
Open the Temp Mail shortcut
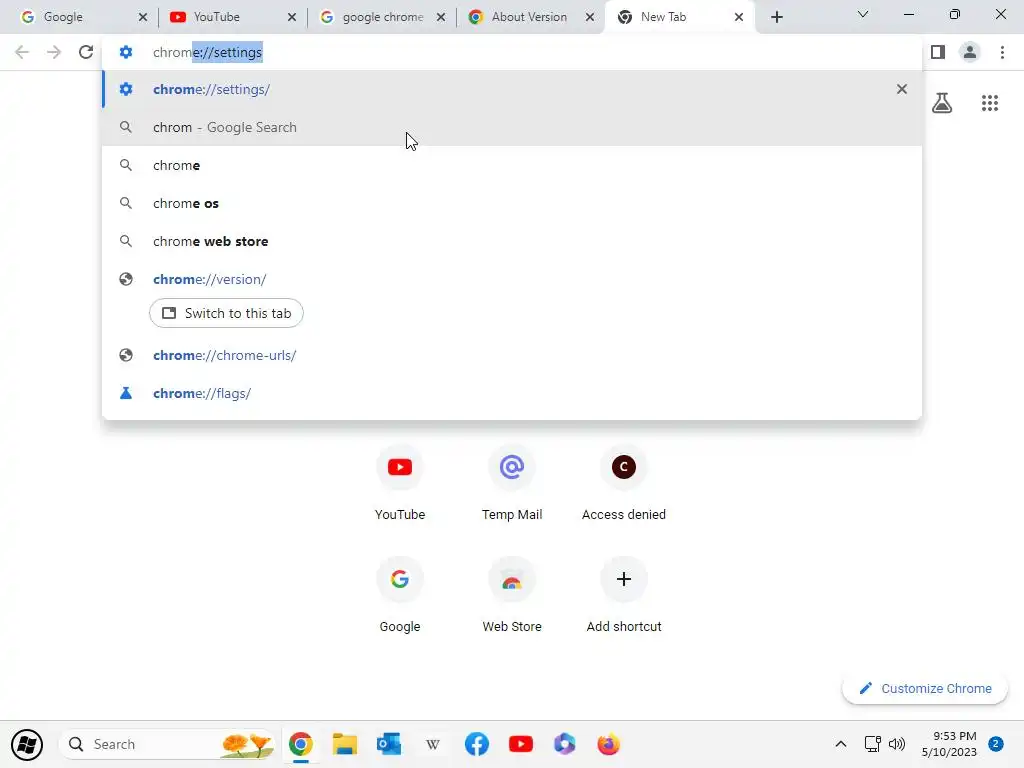point(512,483)
